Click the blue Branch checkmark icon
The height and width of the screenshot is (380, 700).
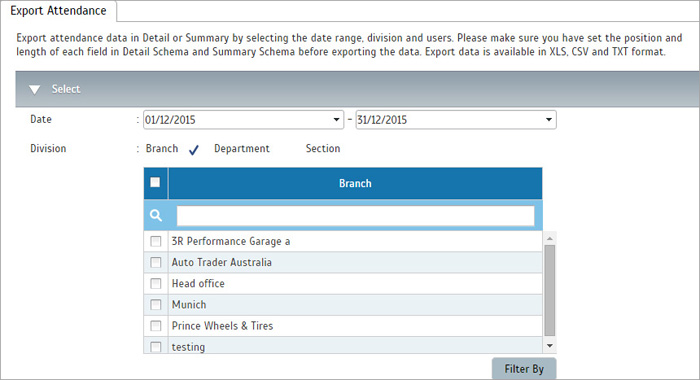[x=194, y=150]
